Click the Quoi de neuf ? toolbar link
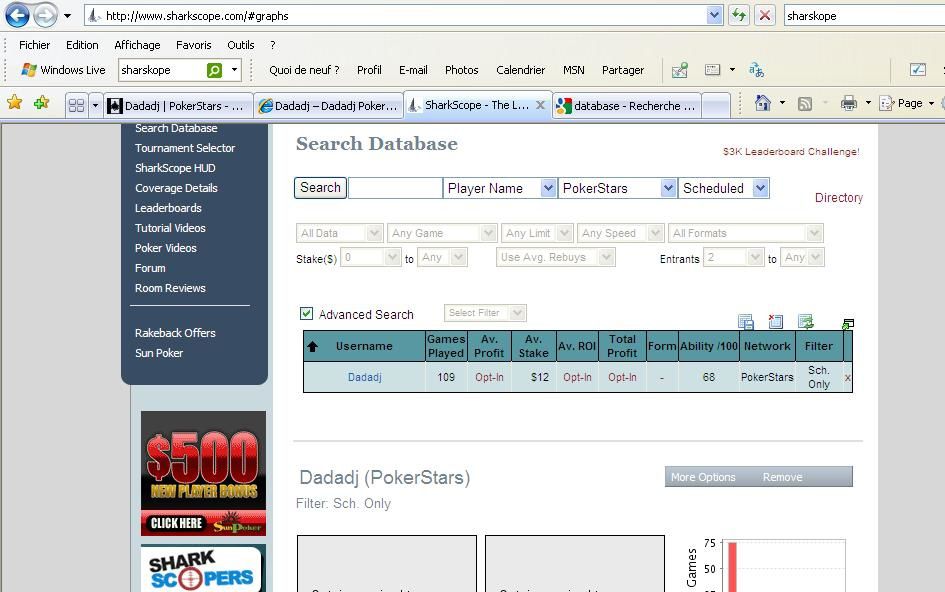This screenshot has width=945, height=592. click(x=304, y=70)
